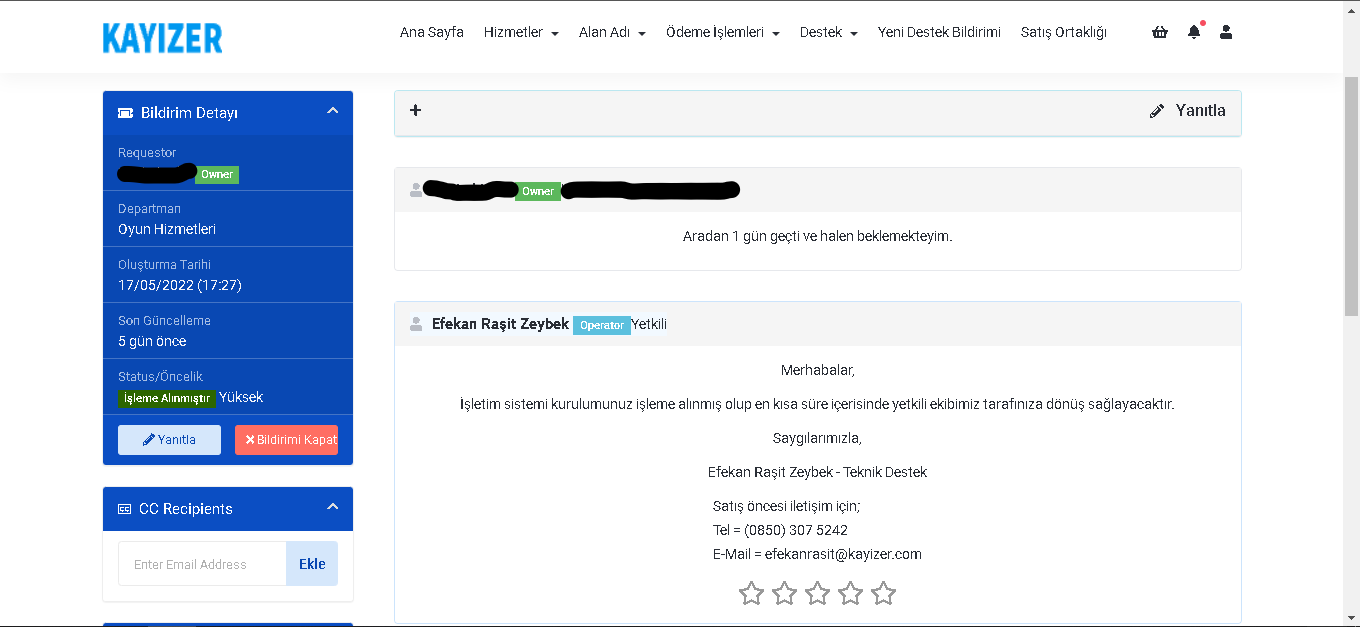Expand the Alan Adı dropdown menu
1360x627 pixels.
(612, 32)
